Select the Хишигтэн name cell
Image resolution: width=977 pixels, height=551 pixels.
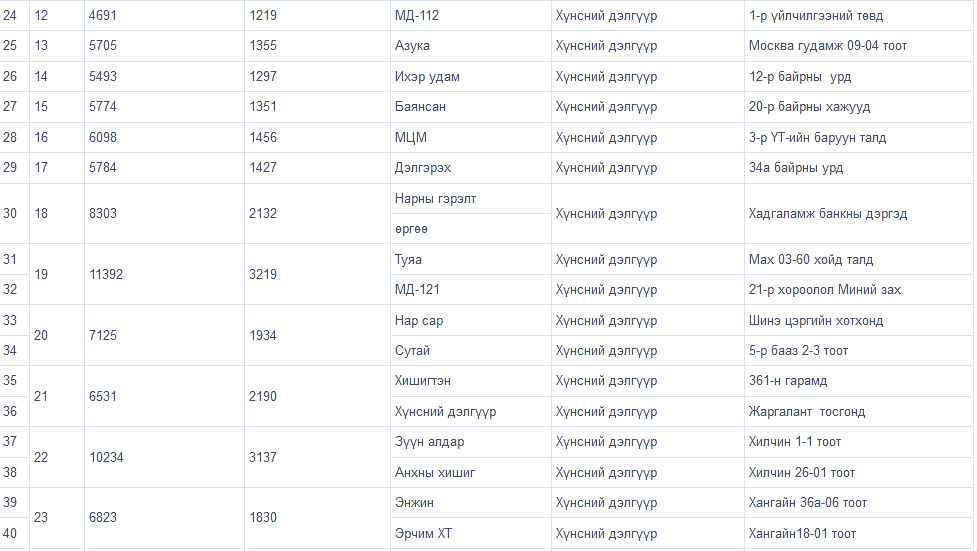click(423, 381)
